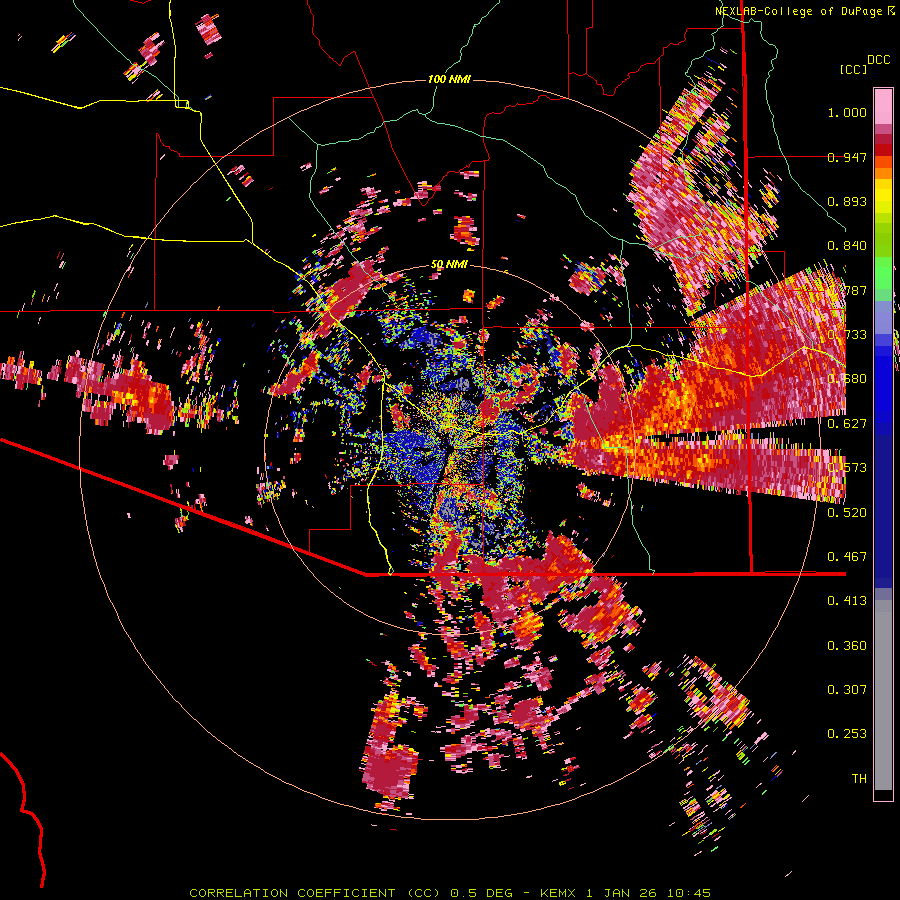Click the CORRELATION COEFFICIENT (CC) caption text
Viewport: 900px width, 900px height.
click(315, 893)
